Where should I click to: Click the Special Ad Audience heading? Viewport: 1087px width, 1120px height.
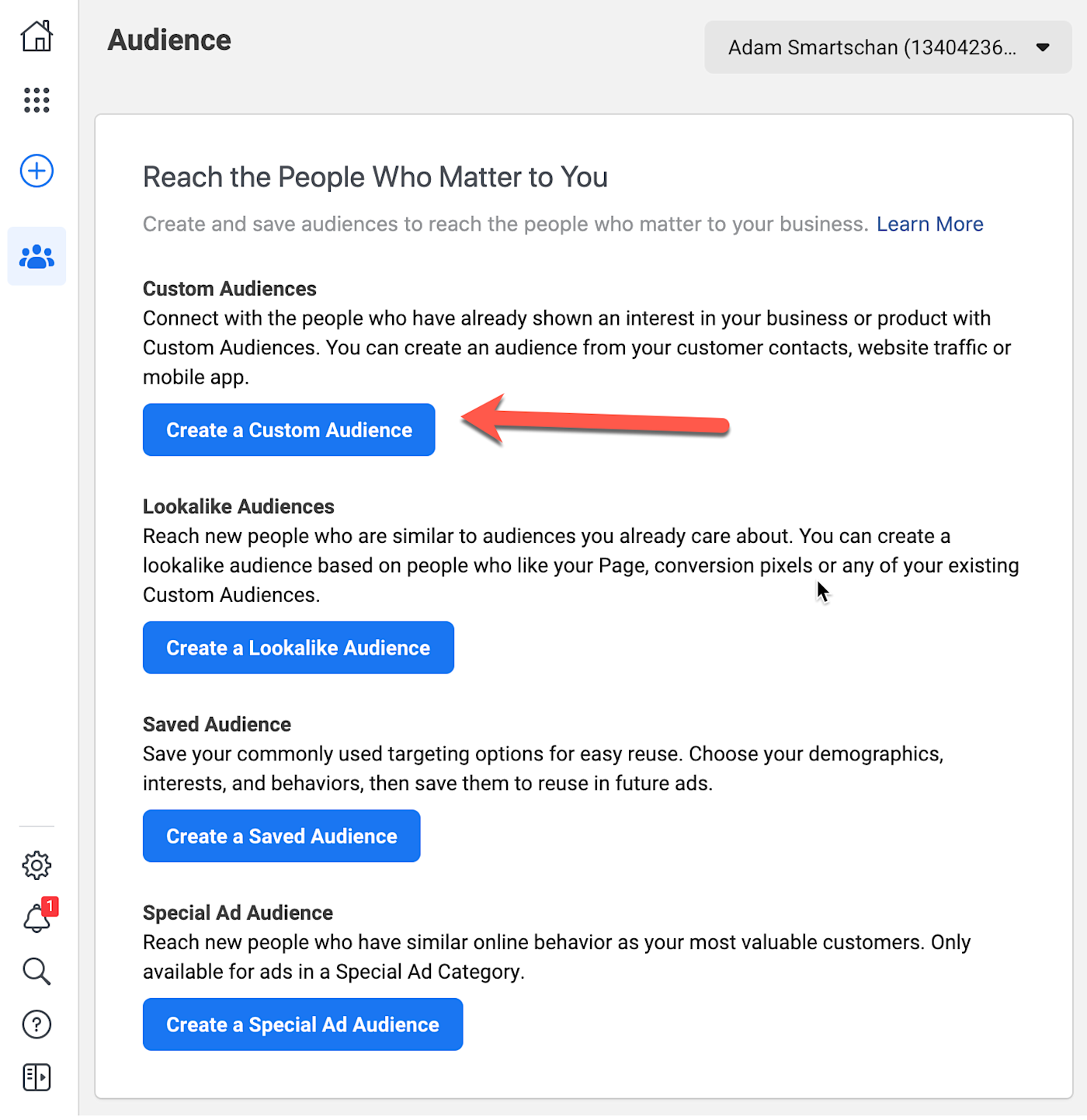238,913
